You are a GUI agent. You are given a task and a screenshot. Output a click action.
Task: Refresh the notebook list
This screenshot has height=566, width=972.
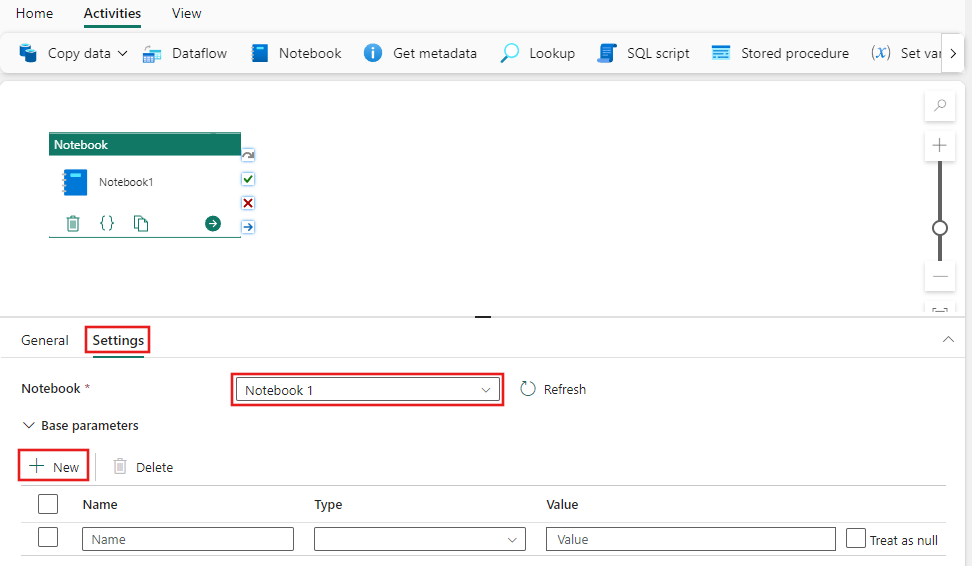552,389
